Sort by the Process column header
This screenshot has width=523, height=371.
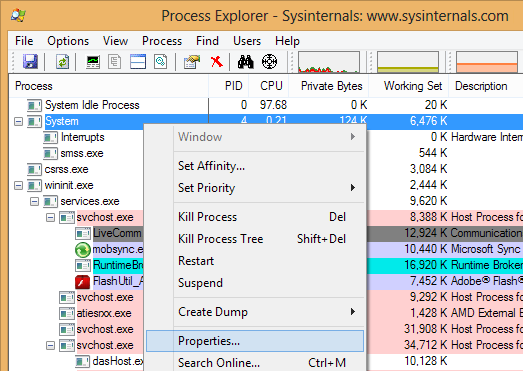[109, 86]
